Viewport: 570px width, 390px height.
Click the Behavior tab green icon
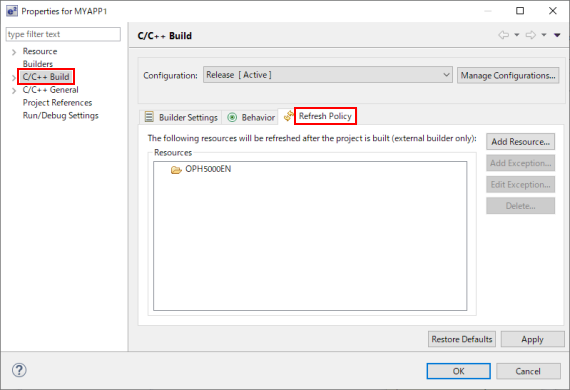[x=232, y=117]
